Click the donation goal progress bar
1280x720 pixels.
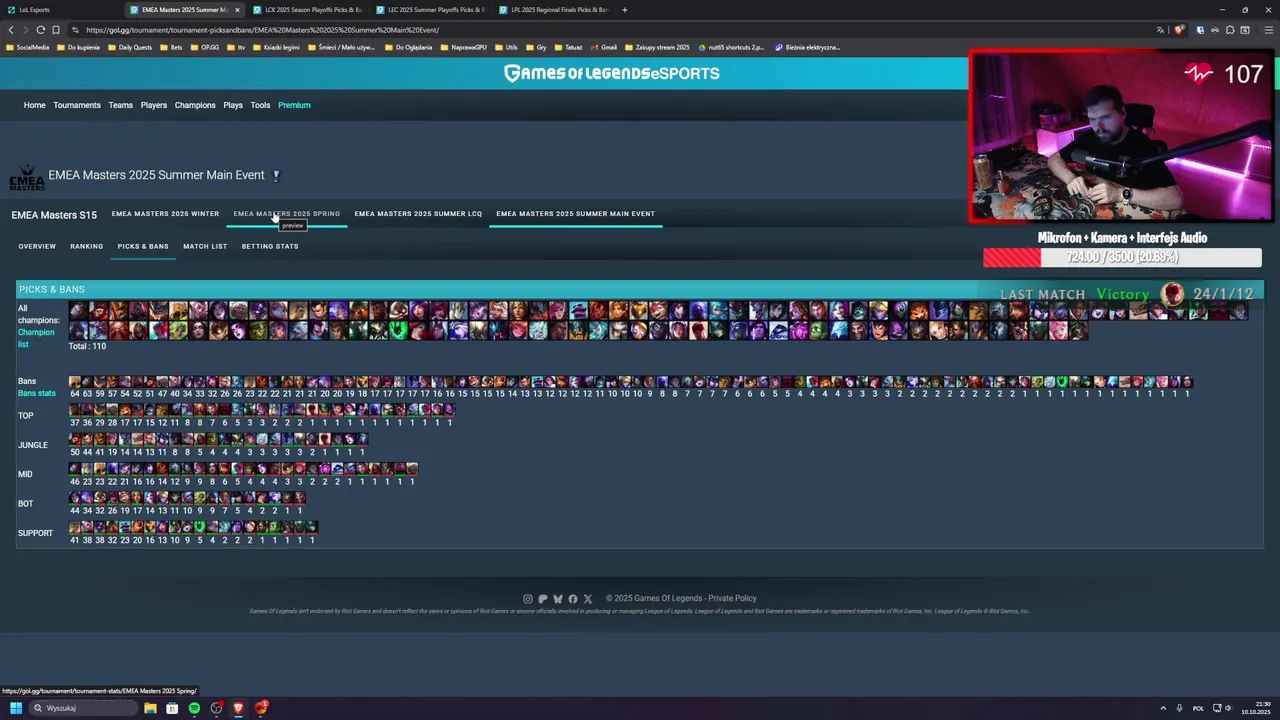1122,257
